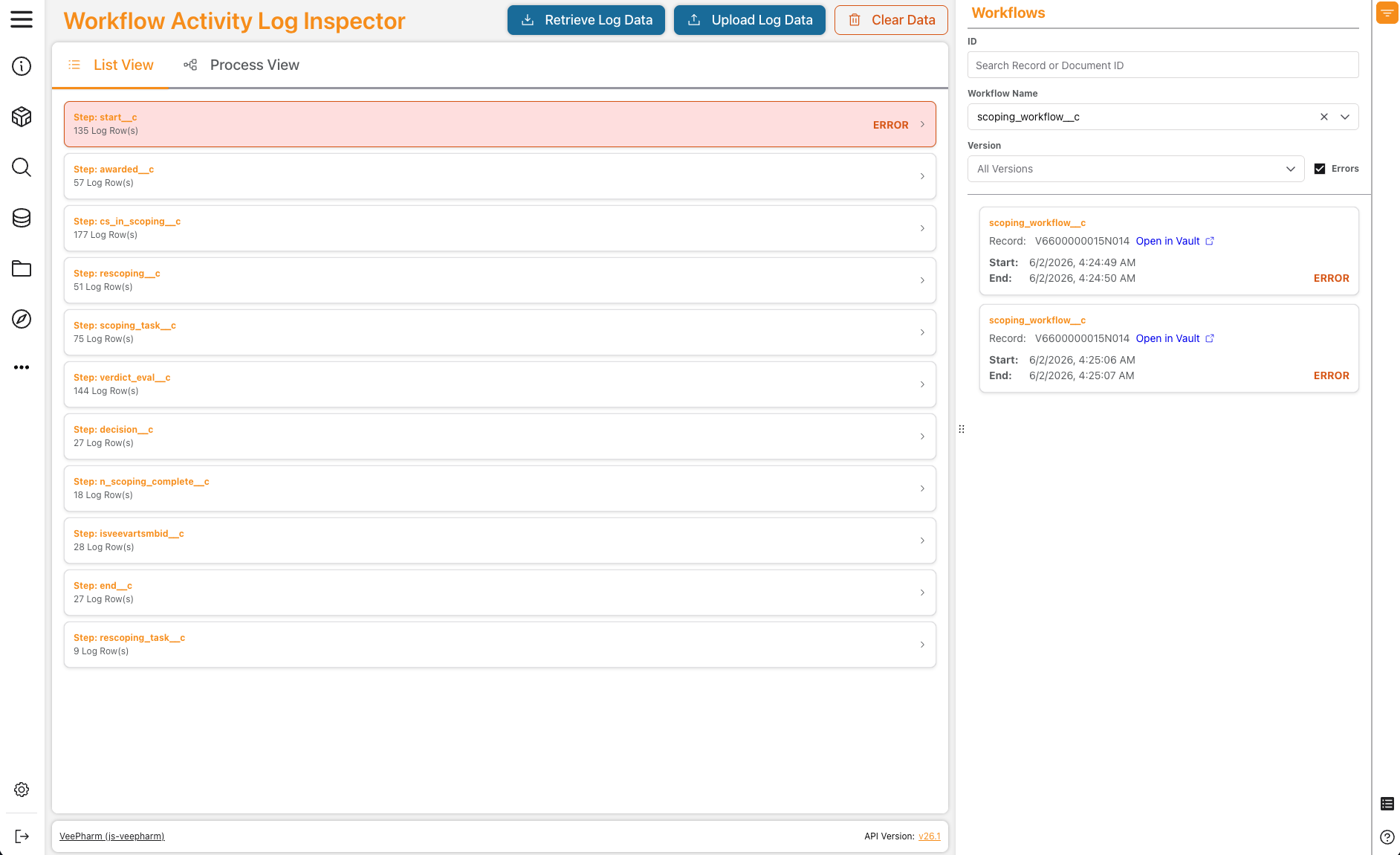Open the settings gear icon
The height and width of the screenshot is (855, 1400).
point(22,790)
